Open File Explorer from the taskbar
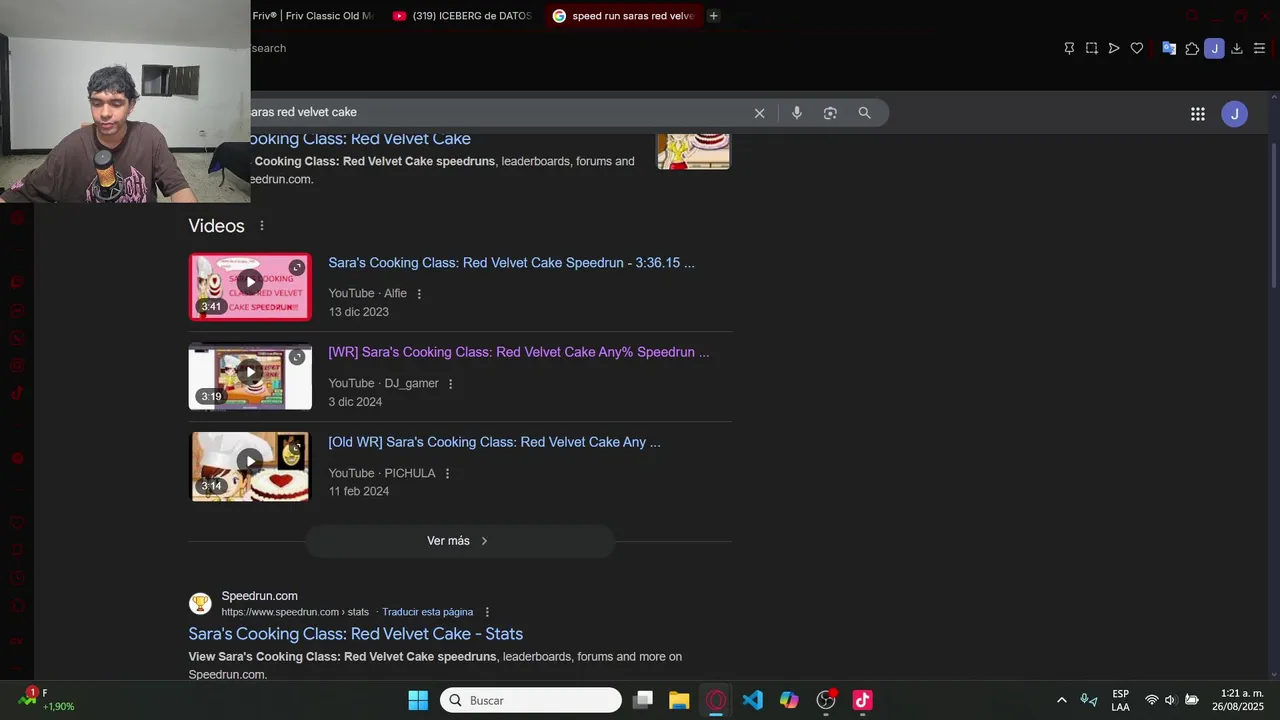1280x720 pixels. [679, 700]
